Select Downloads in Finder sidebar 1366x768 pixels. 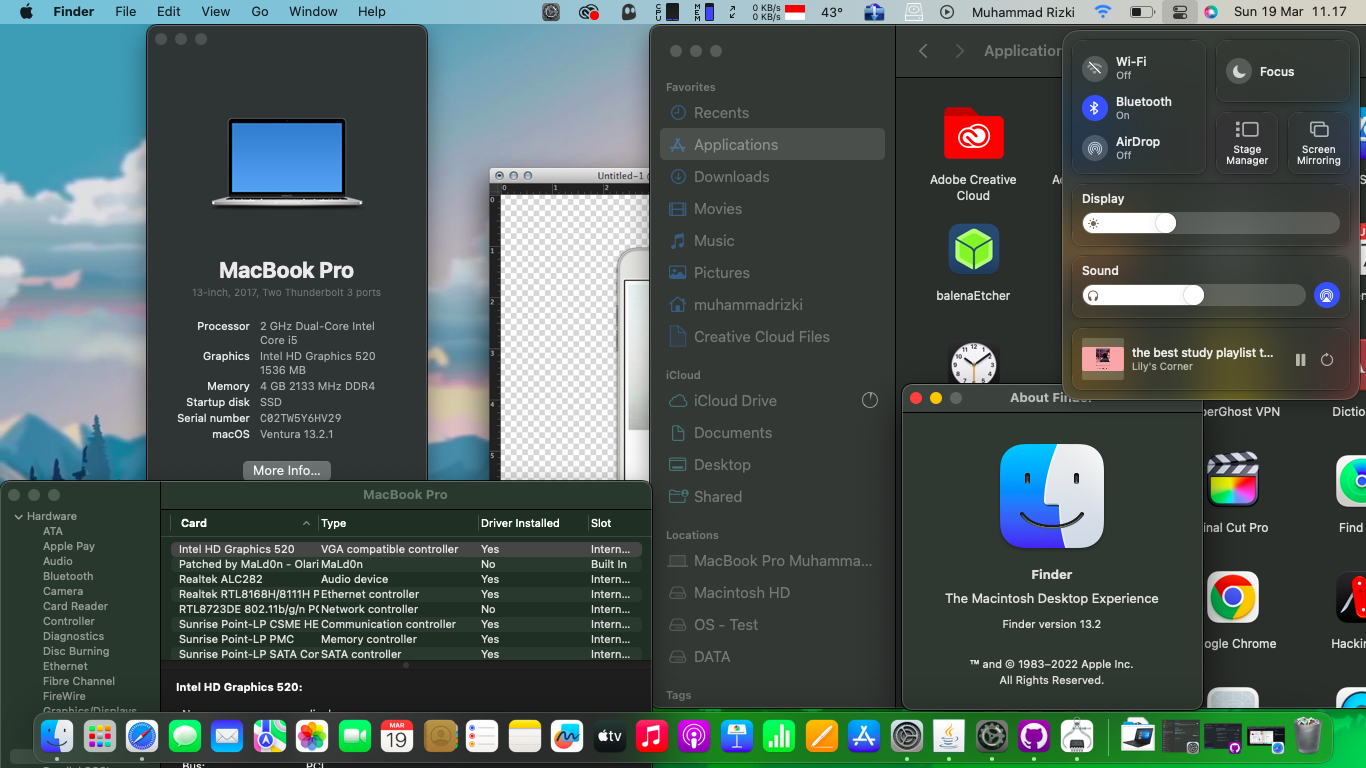pyautogui.click(x=731, y=177)
